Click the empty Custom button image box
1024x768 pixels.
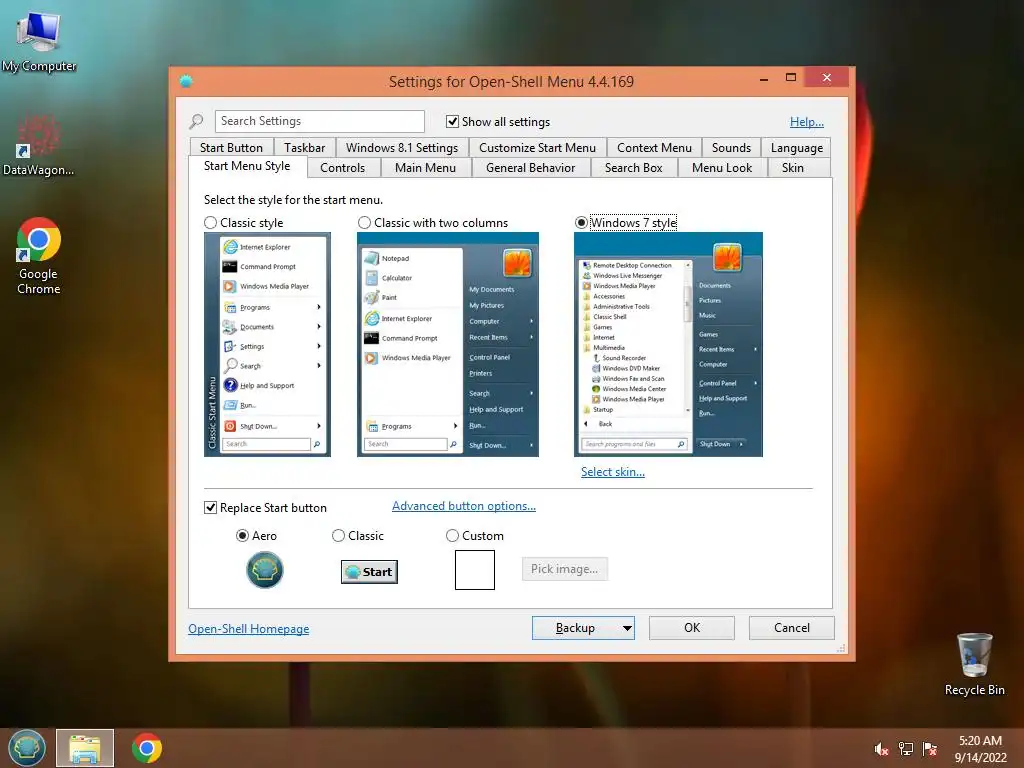point(475,569)
